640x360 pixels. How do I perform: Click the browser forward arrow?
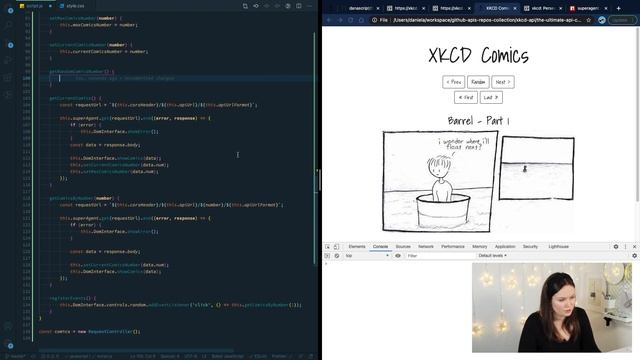340,20
